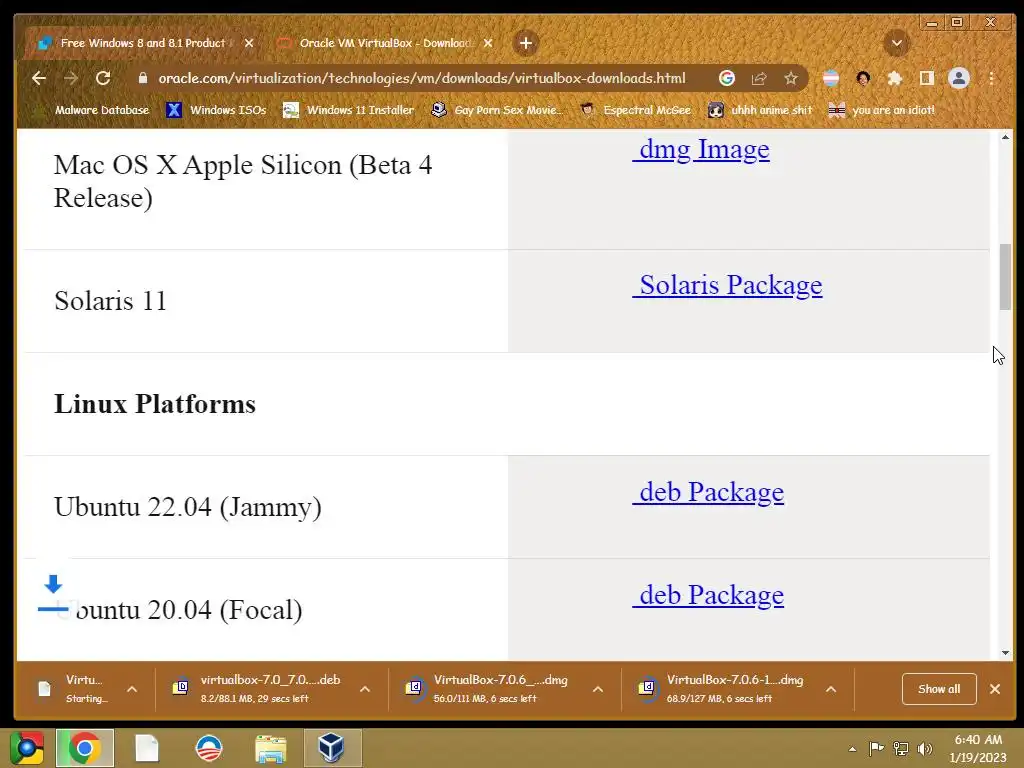Download Ubuntu 22.04 deb Package
The width and height of the screenshot is (1024, 768).
[x=708, y=492]
